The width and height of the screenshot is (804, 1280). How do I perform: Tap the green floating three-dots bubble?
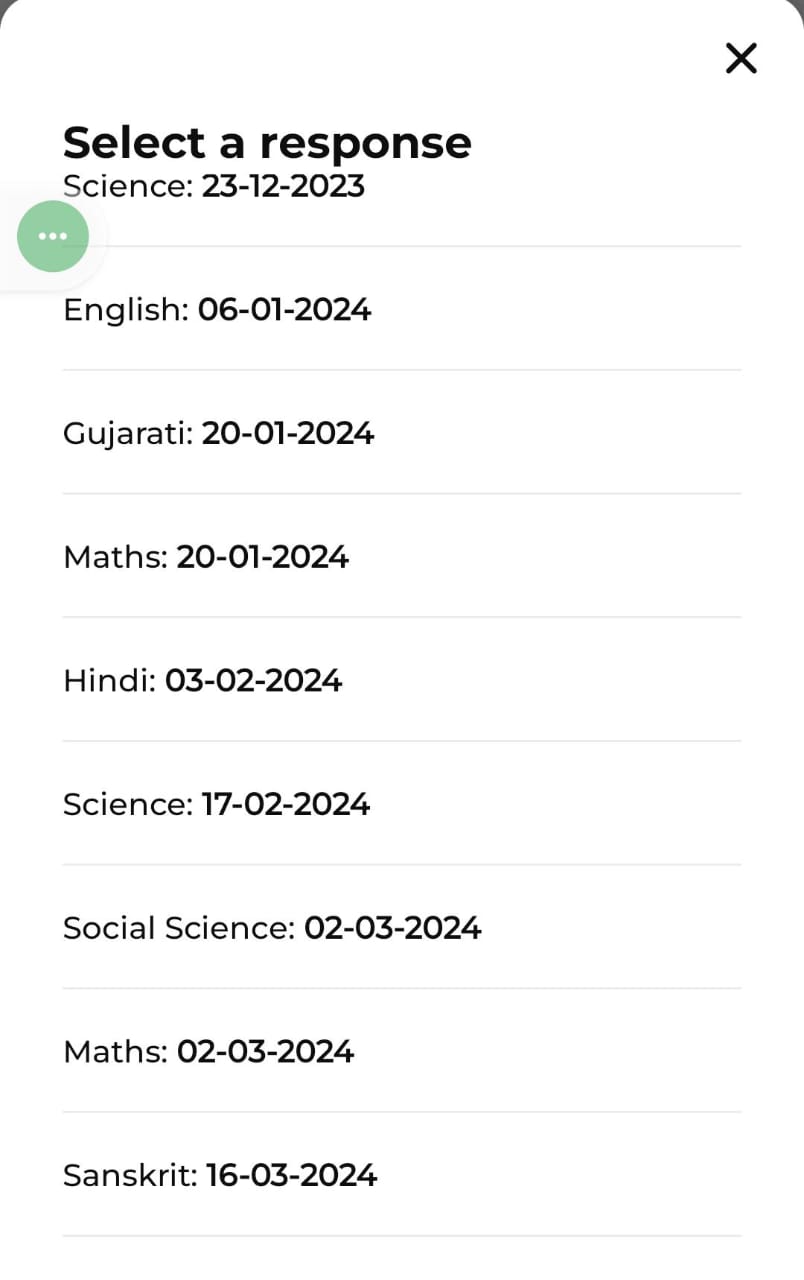[x=53, y=236]
